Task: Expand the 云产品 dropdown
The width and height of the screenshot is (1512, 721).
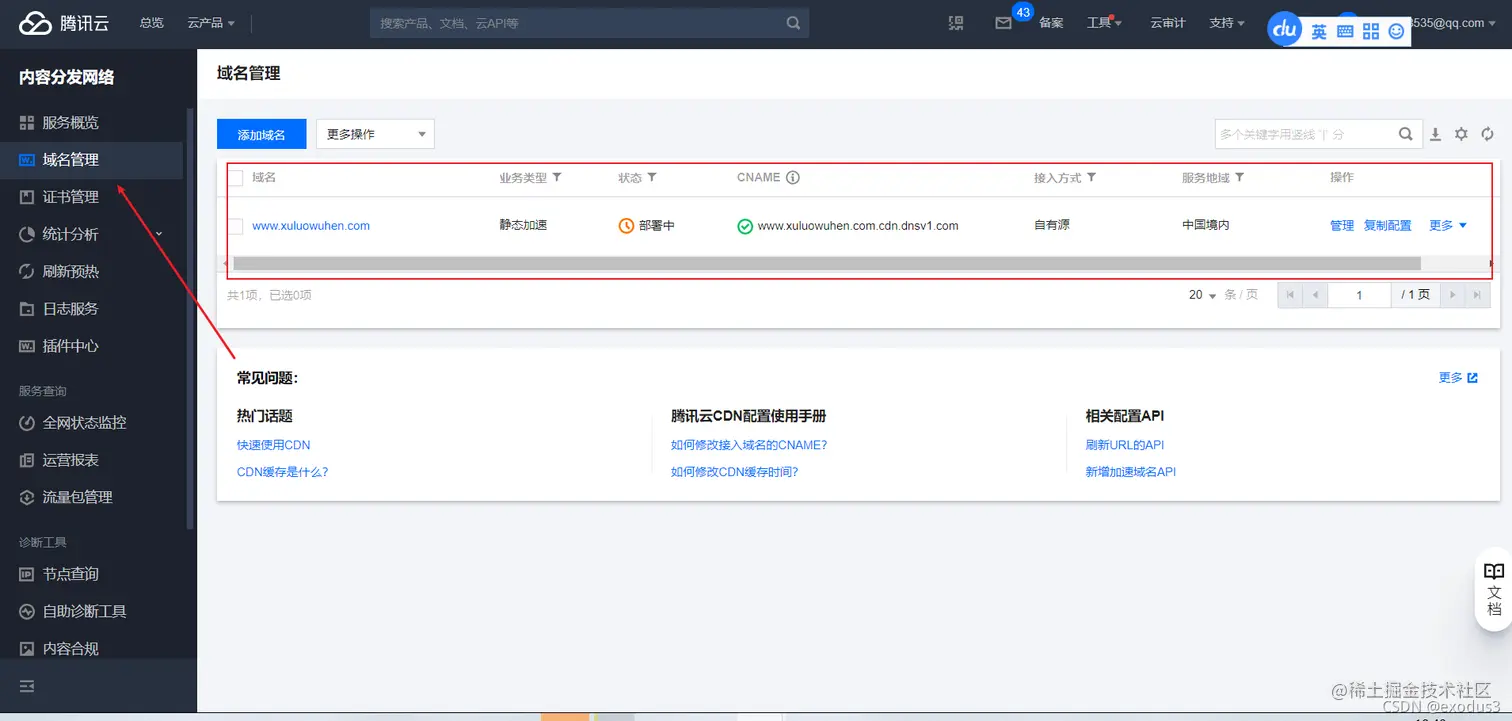Action: pyautogui.click(x=211, y=23)
